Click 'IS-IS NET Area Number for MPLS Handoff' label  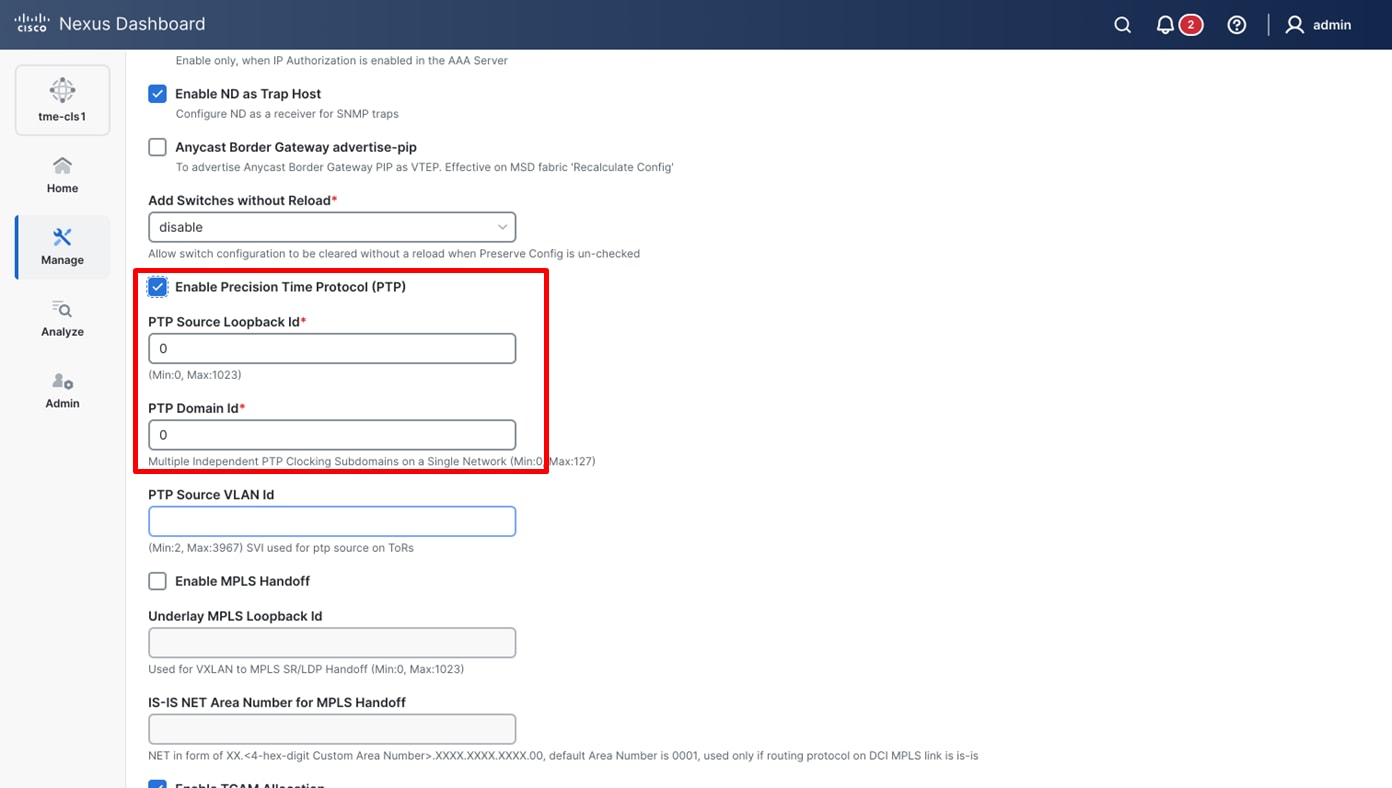tap(277, 703)
